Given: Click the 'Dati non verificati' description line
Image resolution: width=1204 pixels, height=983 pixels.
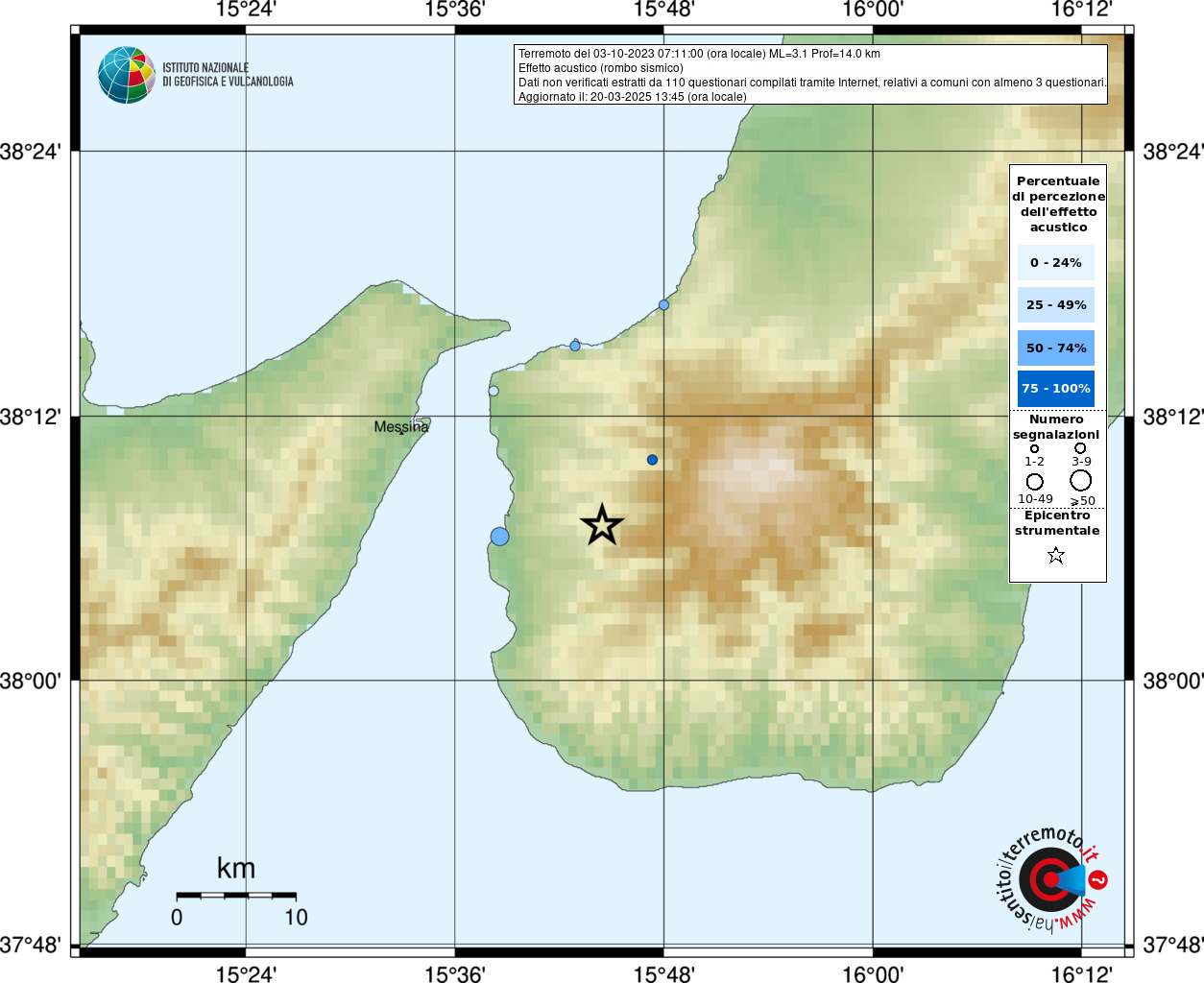Looking at the screenshot, I should pos(812,83).
